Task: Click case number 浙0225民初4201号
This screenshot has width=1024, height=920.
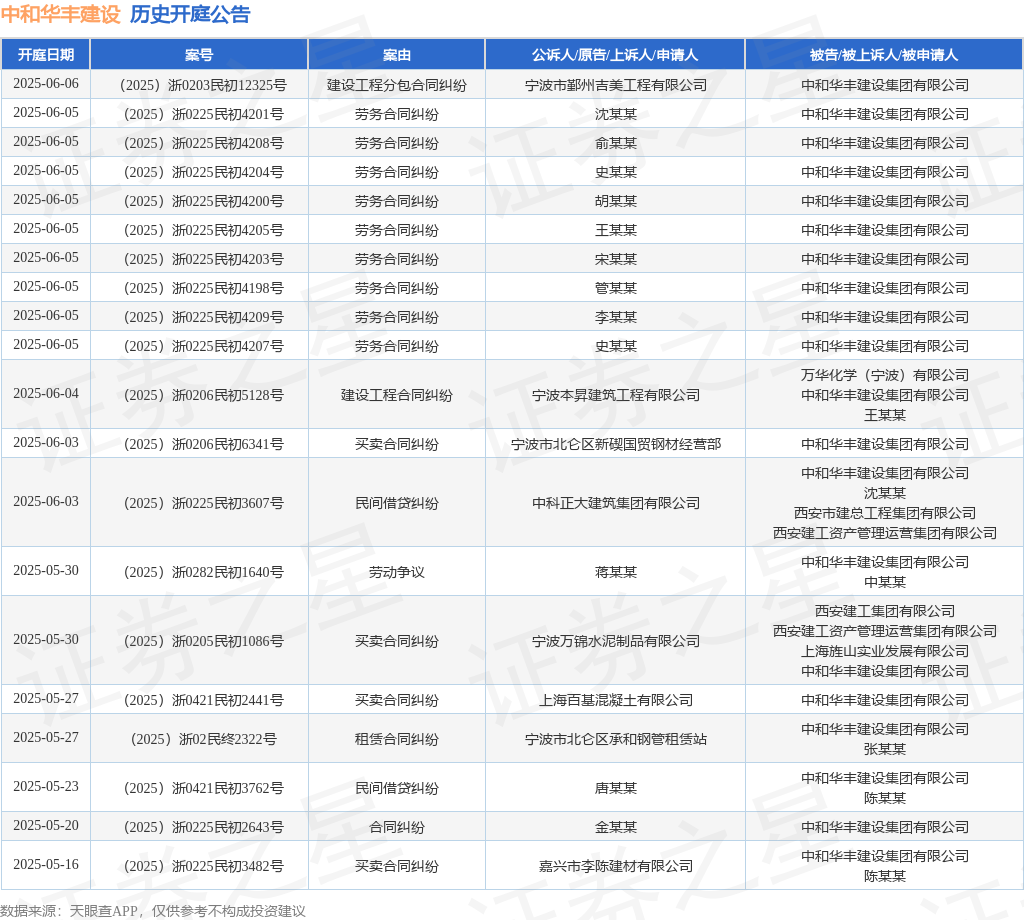Action: (203, 114)
